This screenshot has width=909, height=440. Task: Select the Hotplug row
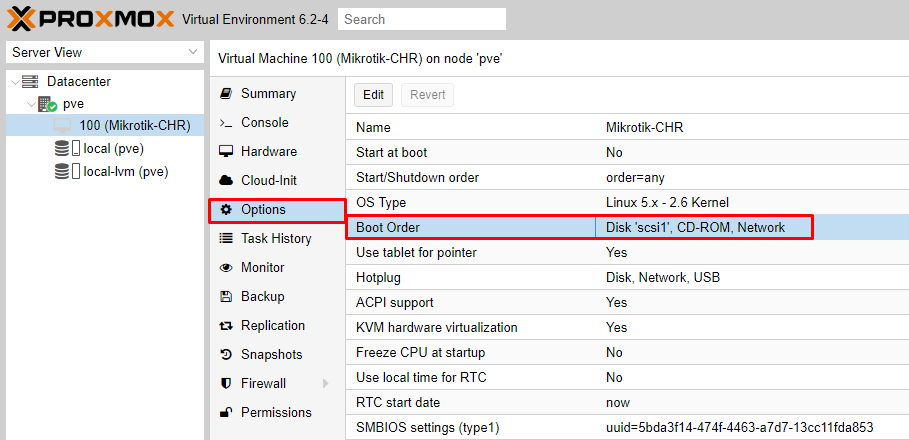(627, 278)
